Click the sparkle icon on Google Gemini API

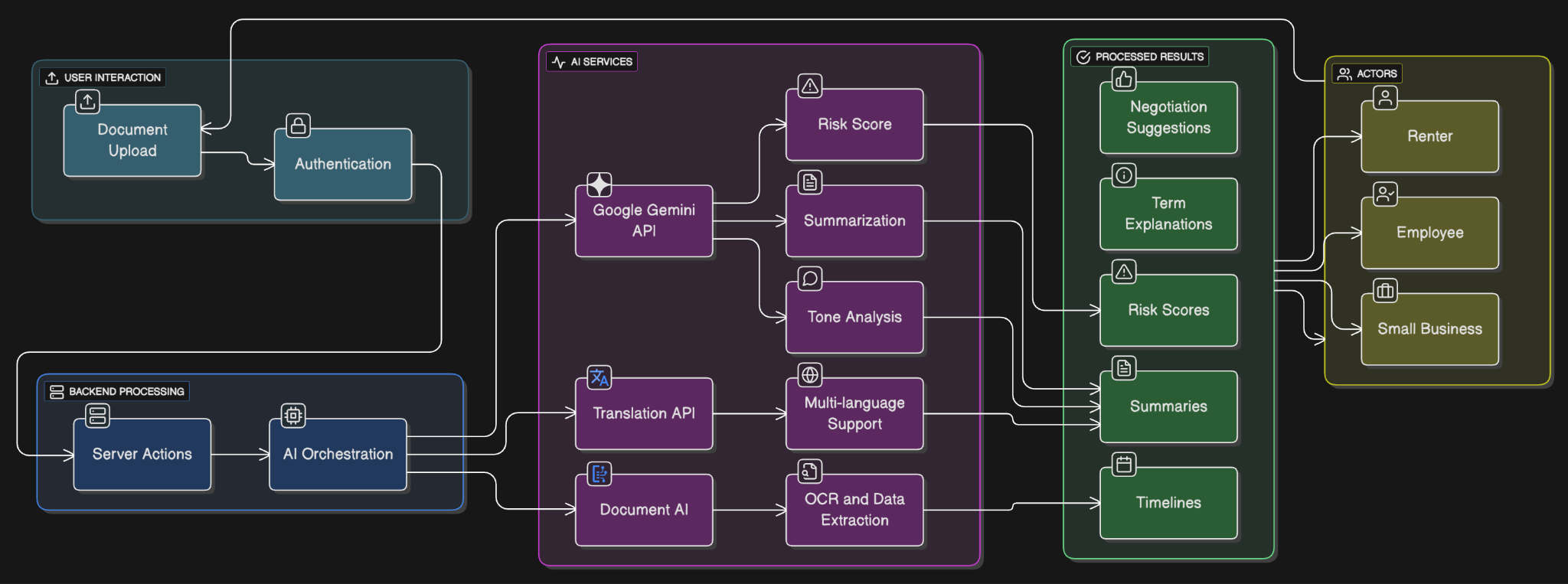tap(599, 184)
